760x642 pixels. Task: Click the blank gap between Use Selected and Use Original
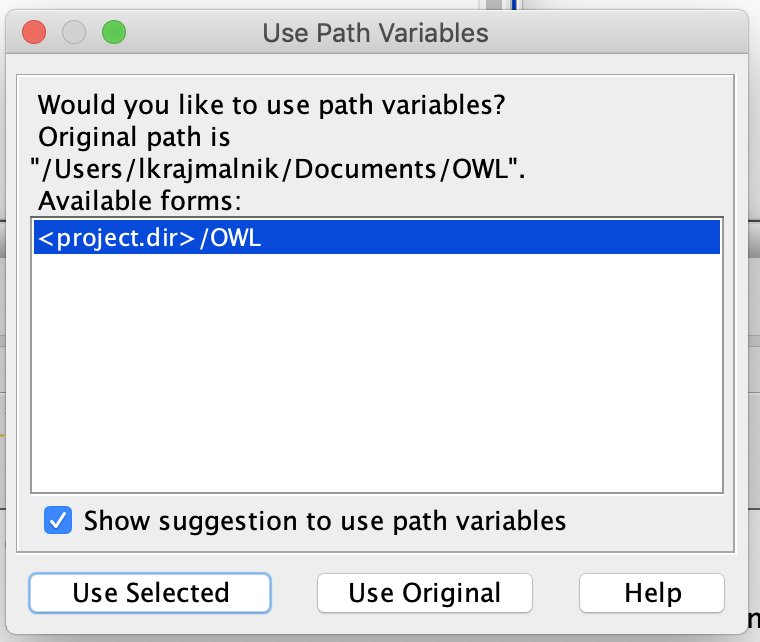click(x=294, y=593)
